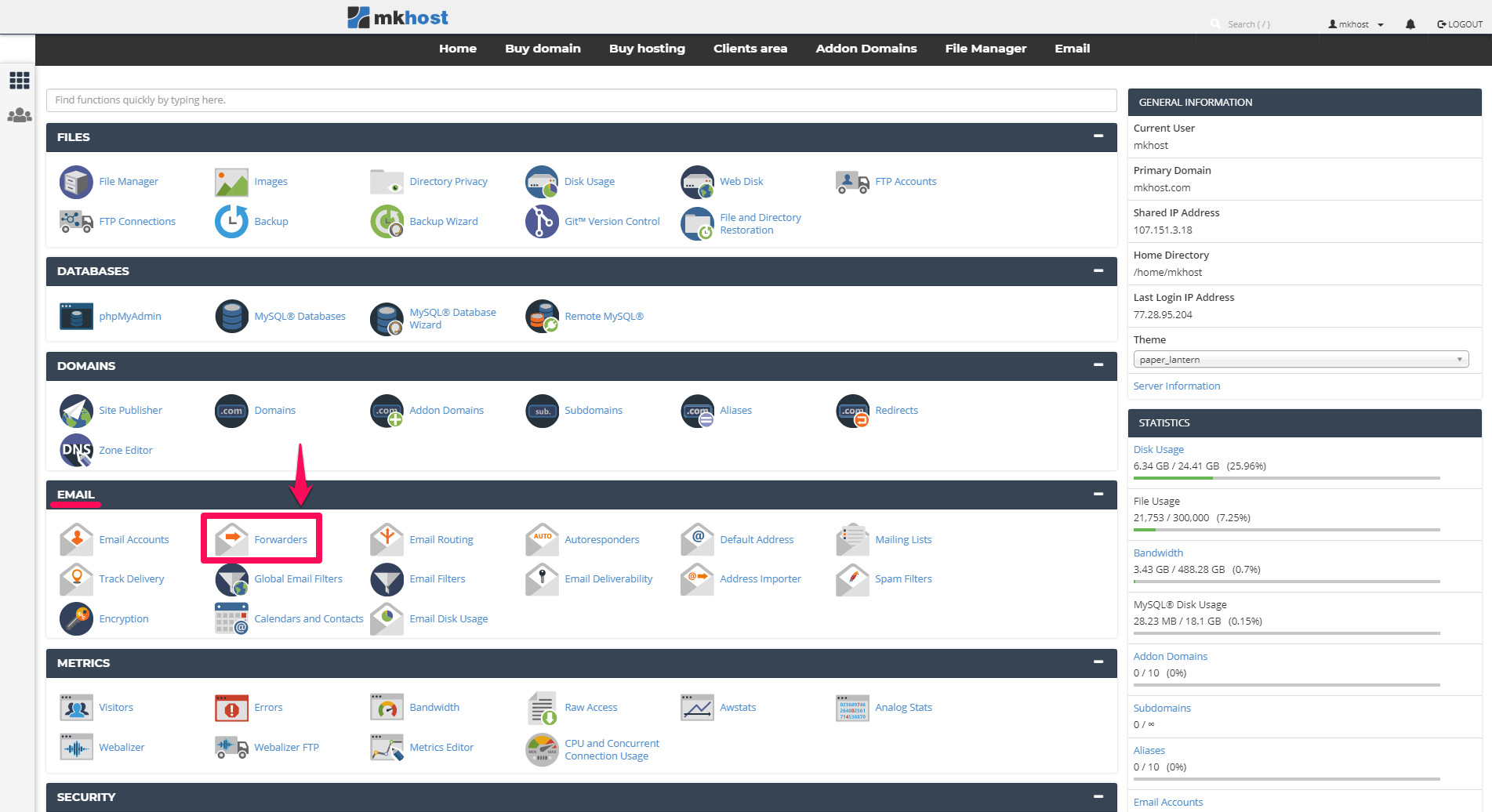The image size is (1492, 812).
Task: Click the Disk Usage icon in Files
Action: point(542,182)
